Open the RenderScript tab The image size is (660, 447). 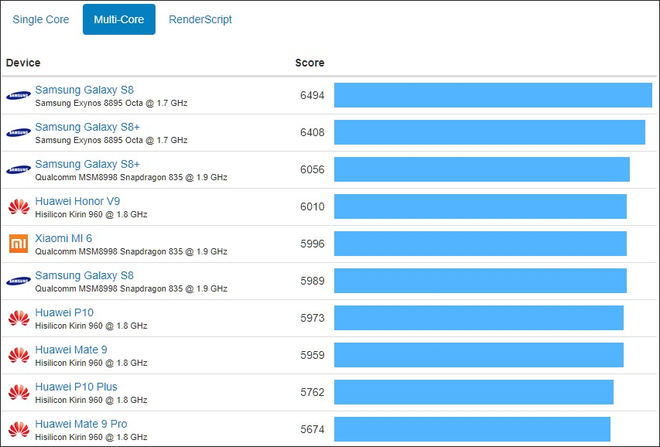pyautogui.click(x=200, y=20)
